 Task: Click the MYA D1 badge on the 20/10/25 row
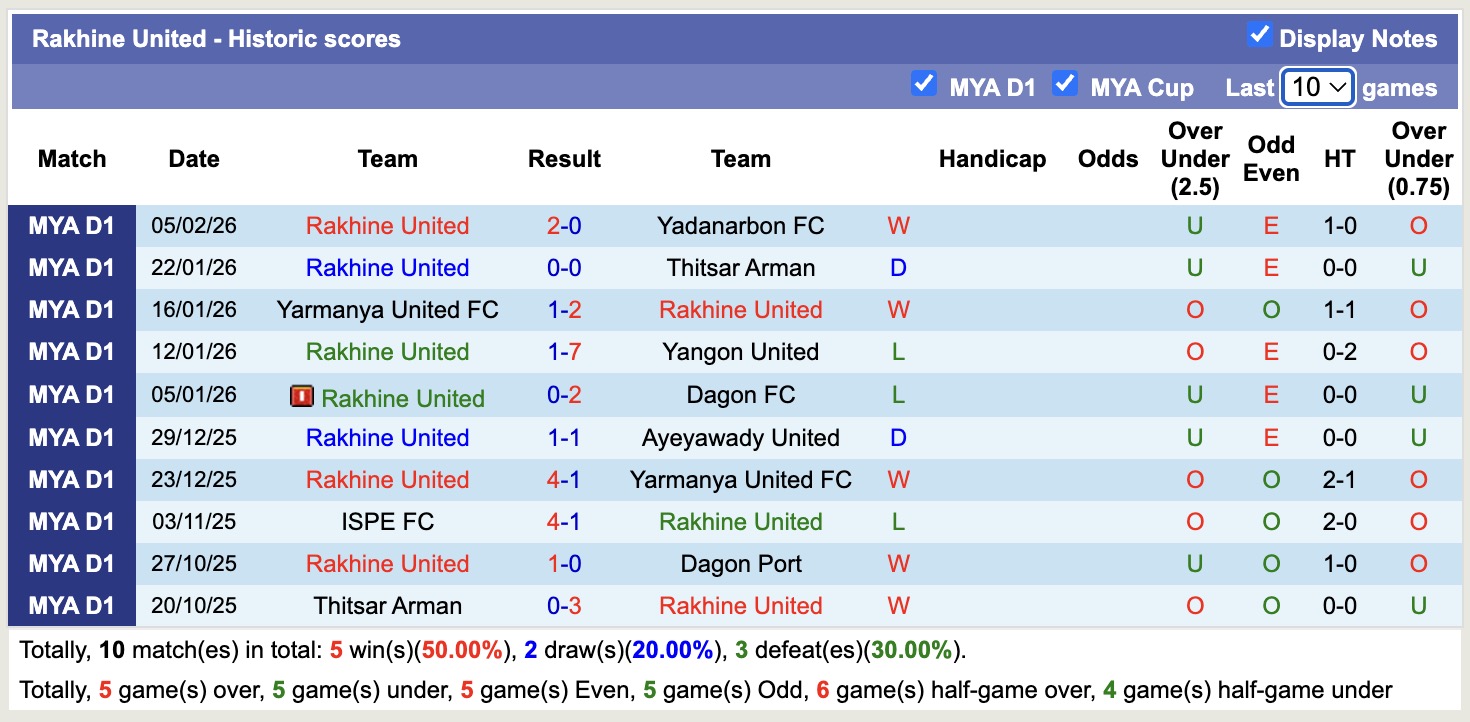[x=71, y=605]
